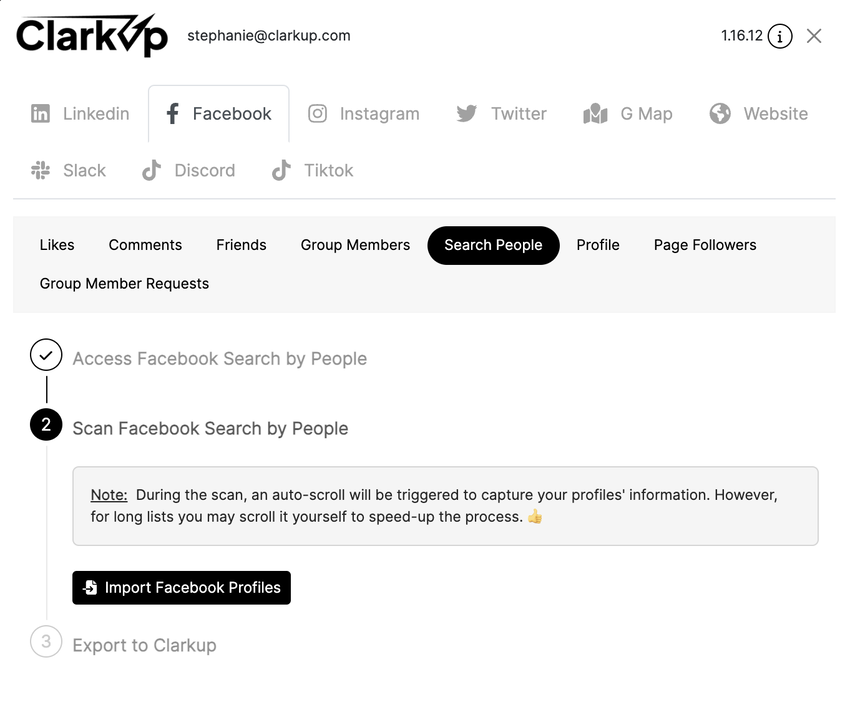Open the Profile sub-tab
Screen dimensions: 850x728
[x=598, y=245]
